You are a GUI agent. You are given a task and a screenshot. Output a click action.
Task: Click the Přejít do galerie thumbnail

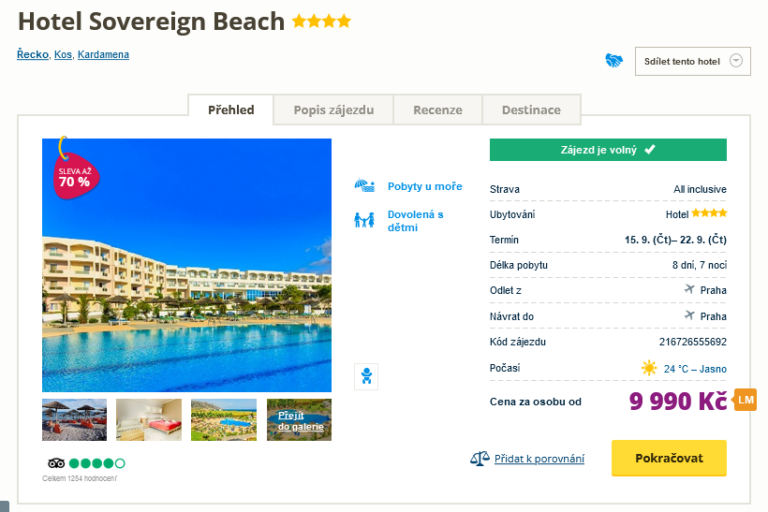[x=299, y=420]
